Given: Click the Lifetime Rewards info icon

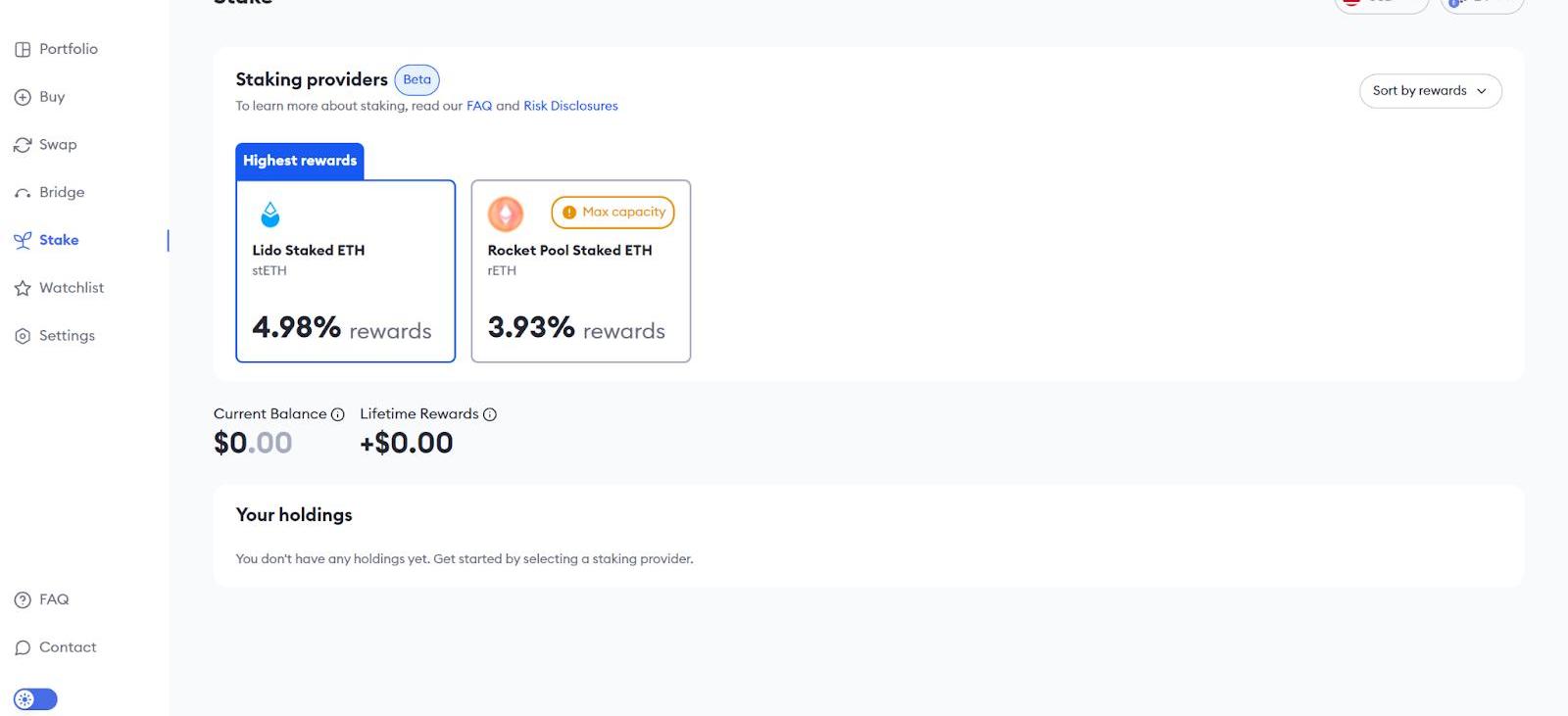Looking at the screenshot, I should 490,414.
